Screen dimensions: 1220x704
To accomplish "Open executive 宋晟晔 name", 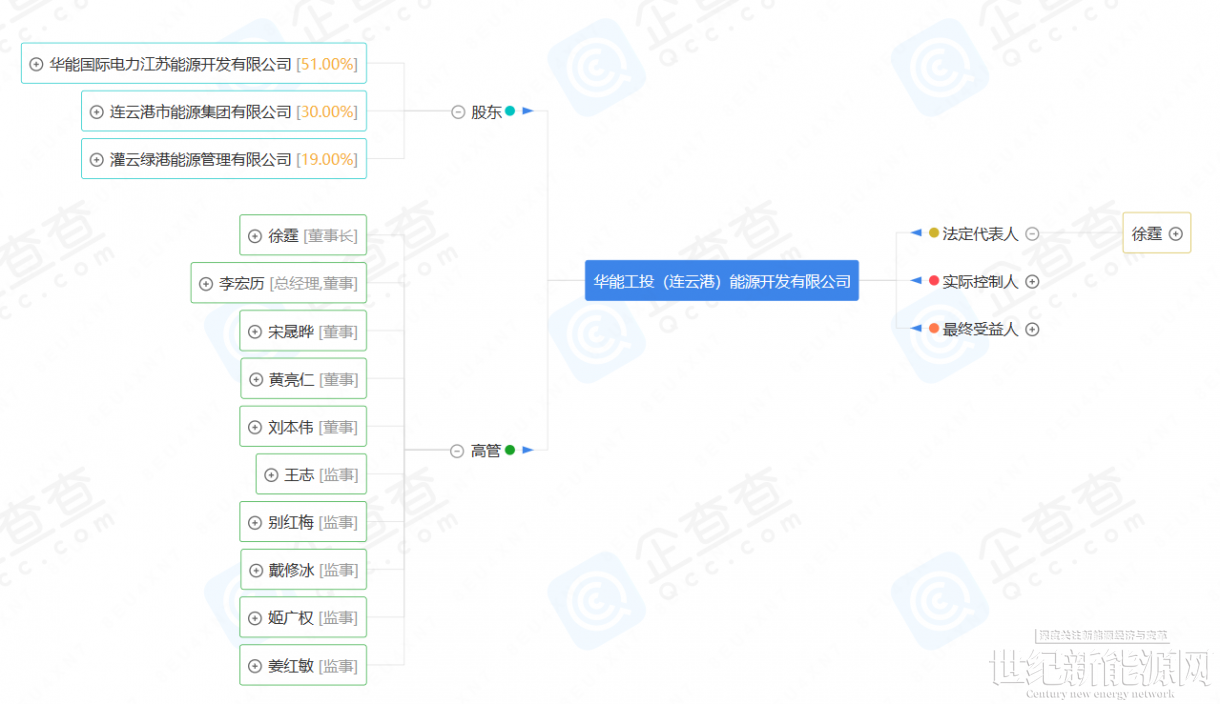I will 291,332.
